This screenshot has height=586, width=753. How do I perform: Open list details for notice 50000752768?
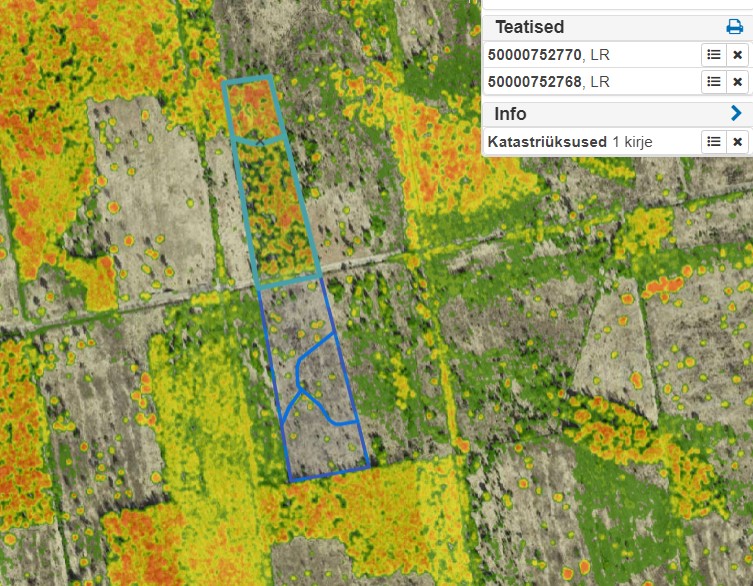tap(714, 82)
